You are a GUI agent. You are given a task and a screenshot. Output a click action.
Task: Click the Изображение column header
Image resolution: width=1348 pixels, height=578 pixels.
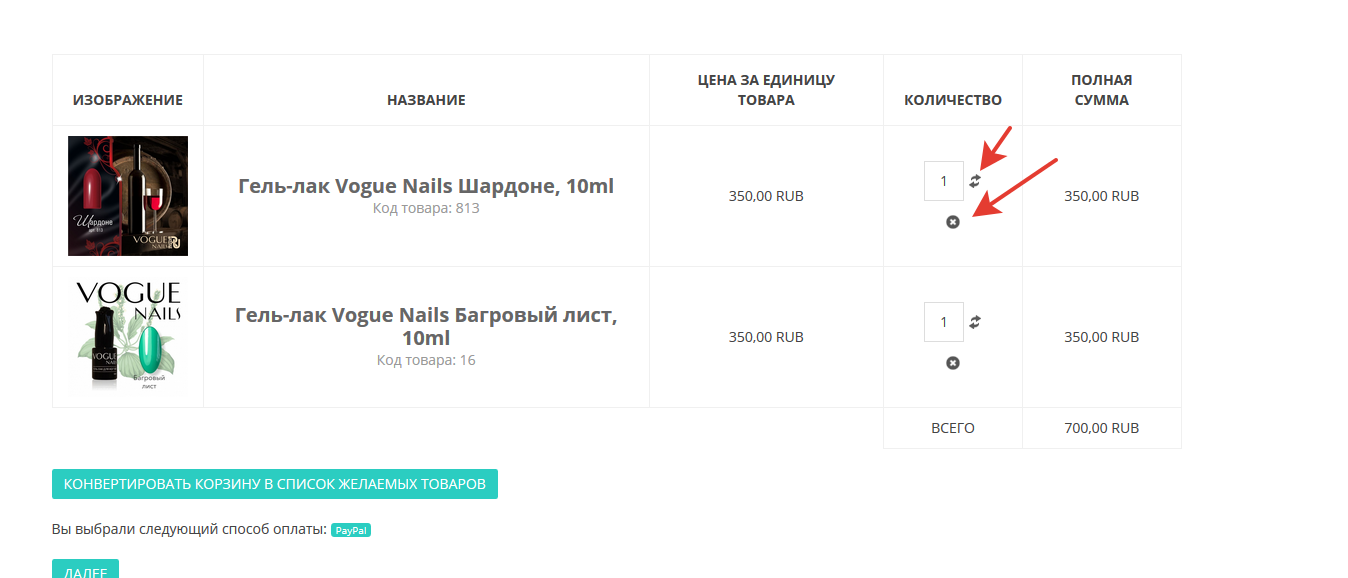tap(128, 100)
